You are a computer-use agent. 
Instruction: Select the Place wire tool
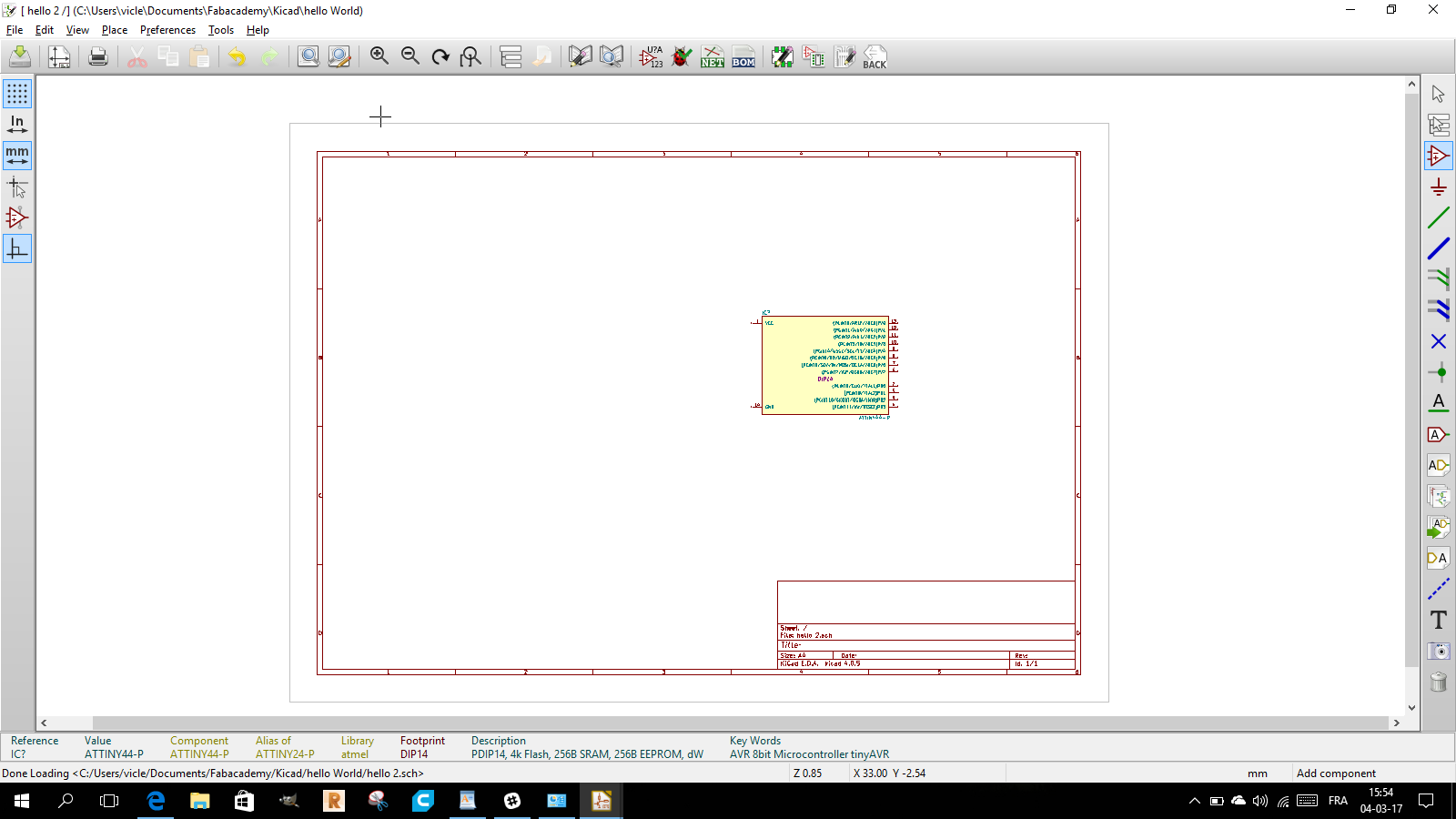click(x=1439, y=217)
